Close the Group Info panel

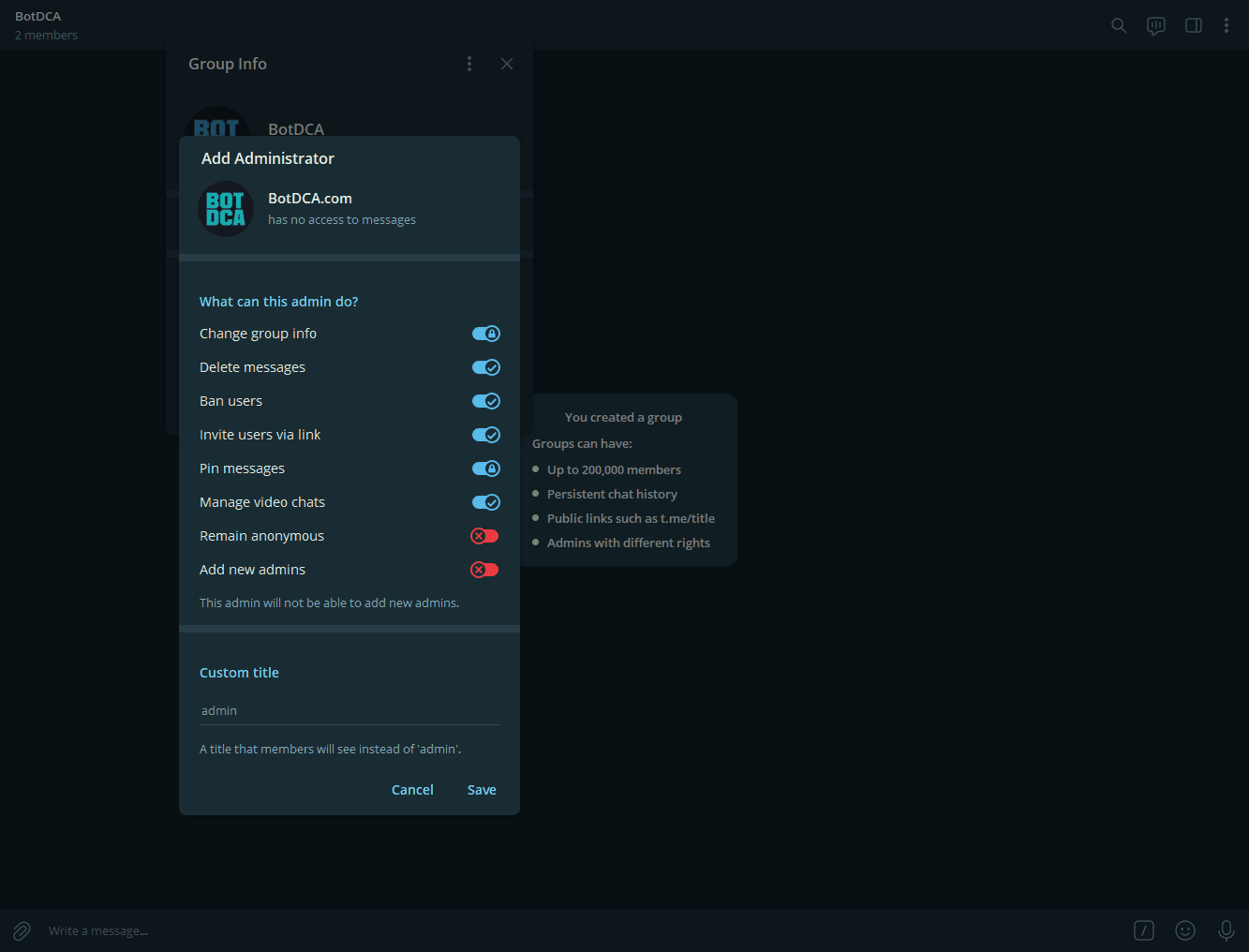point(507,64)
